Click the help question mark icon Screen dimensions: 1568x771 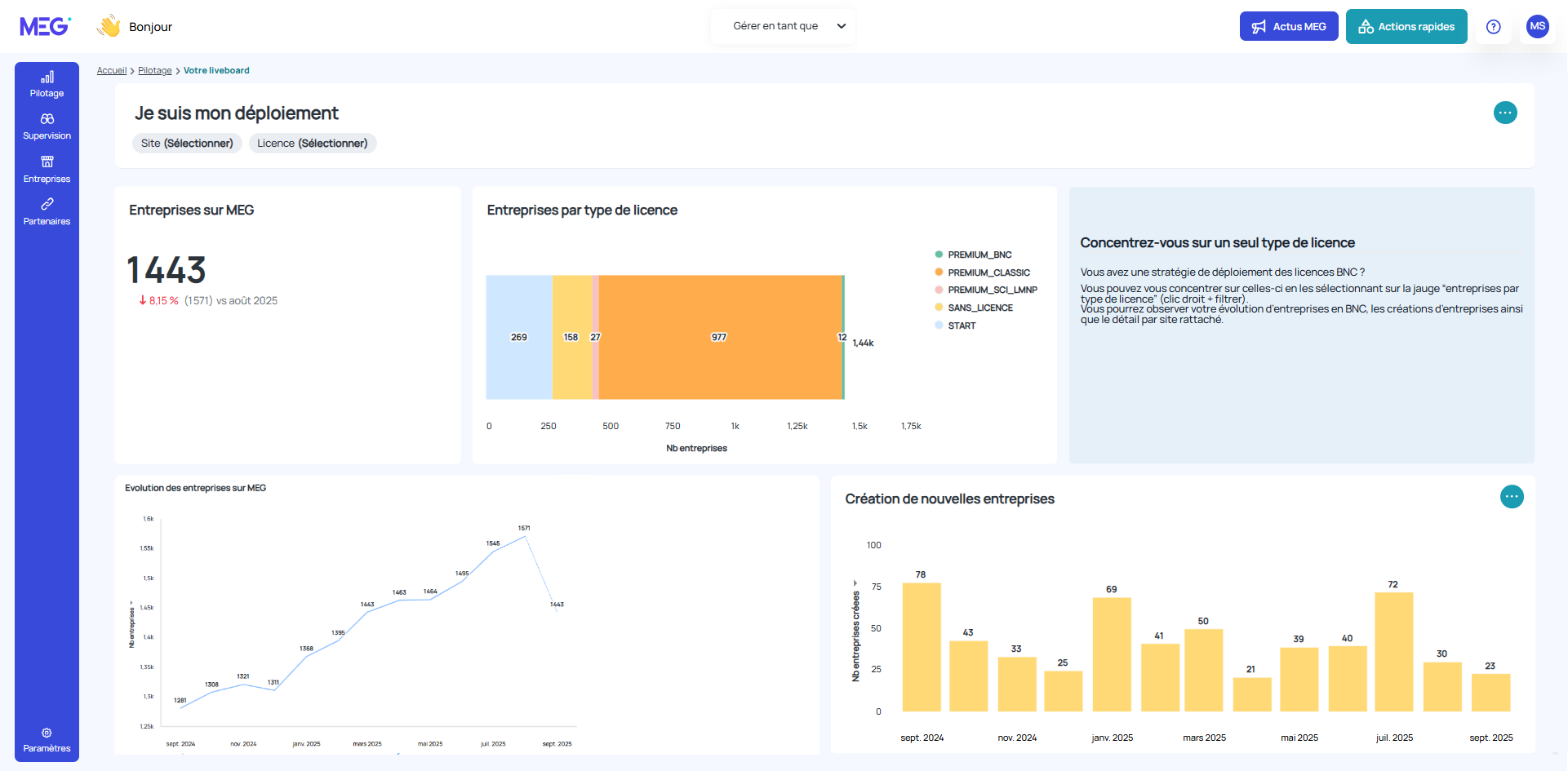pos(1494,27)
